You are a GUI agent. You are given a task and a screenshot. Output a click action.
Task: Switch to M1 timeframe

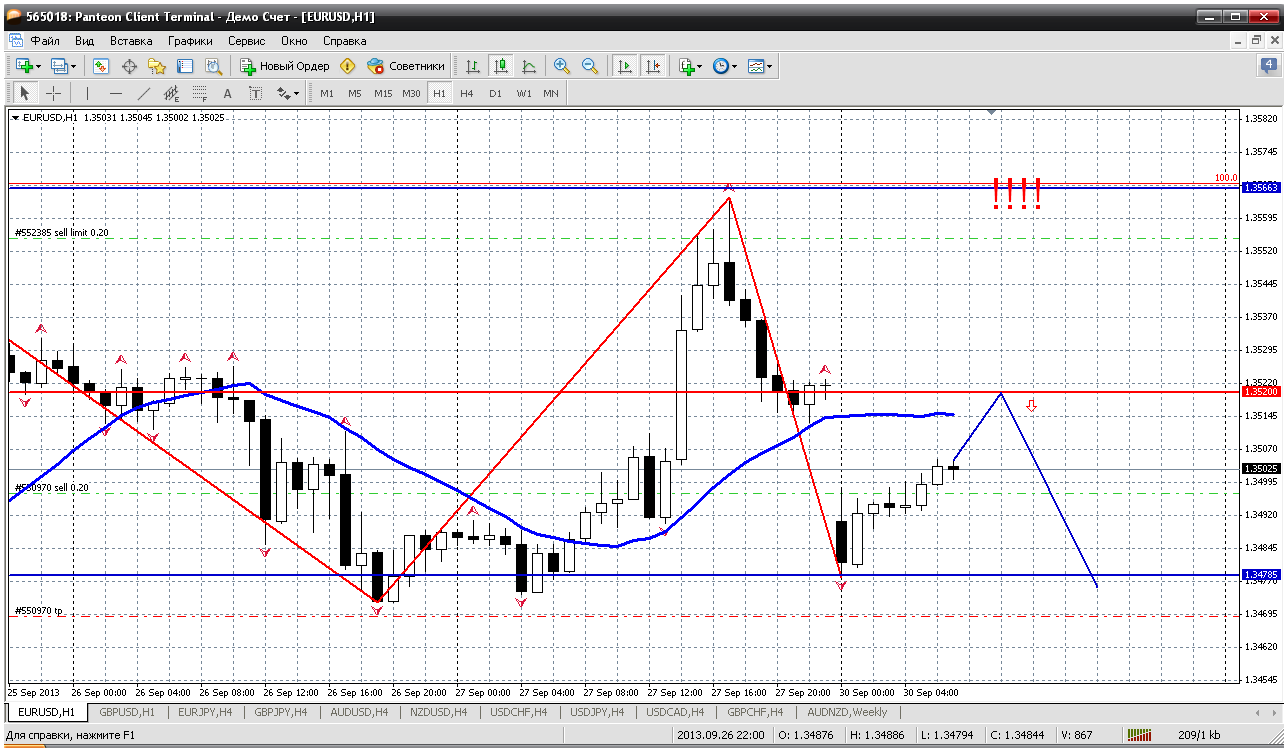[327, 93]
